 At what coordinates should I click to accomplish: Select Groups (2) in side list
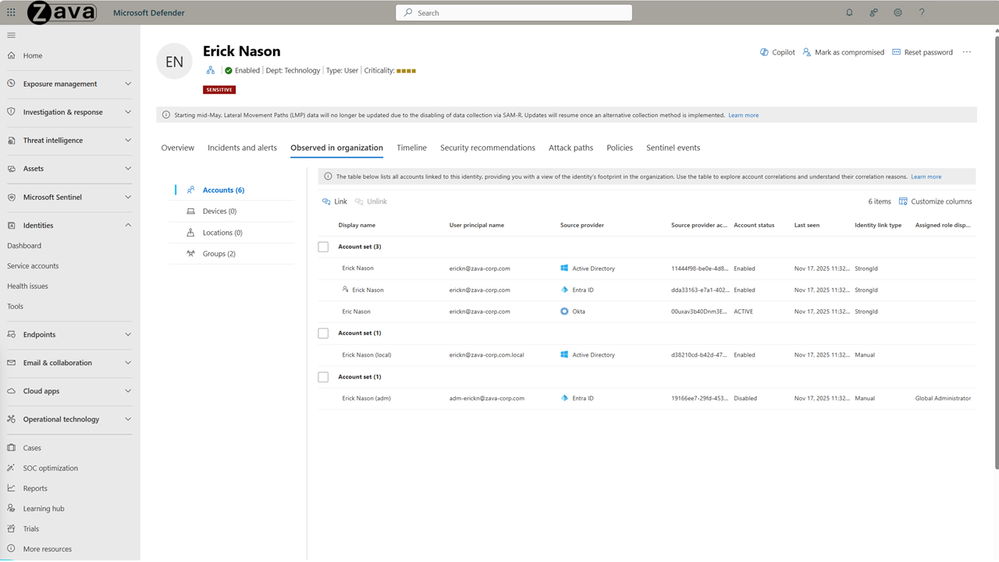pyautogui.click(x=219, y=254)
